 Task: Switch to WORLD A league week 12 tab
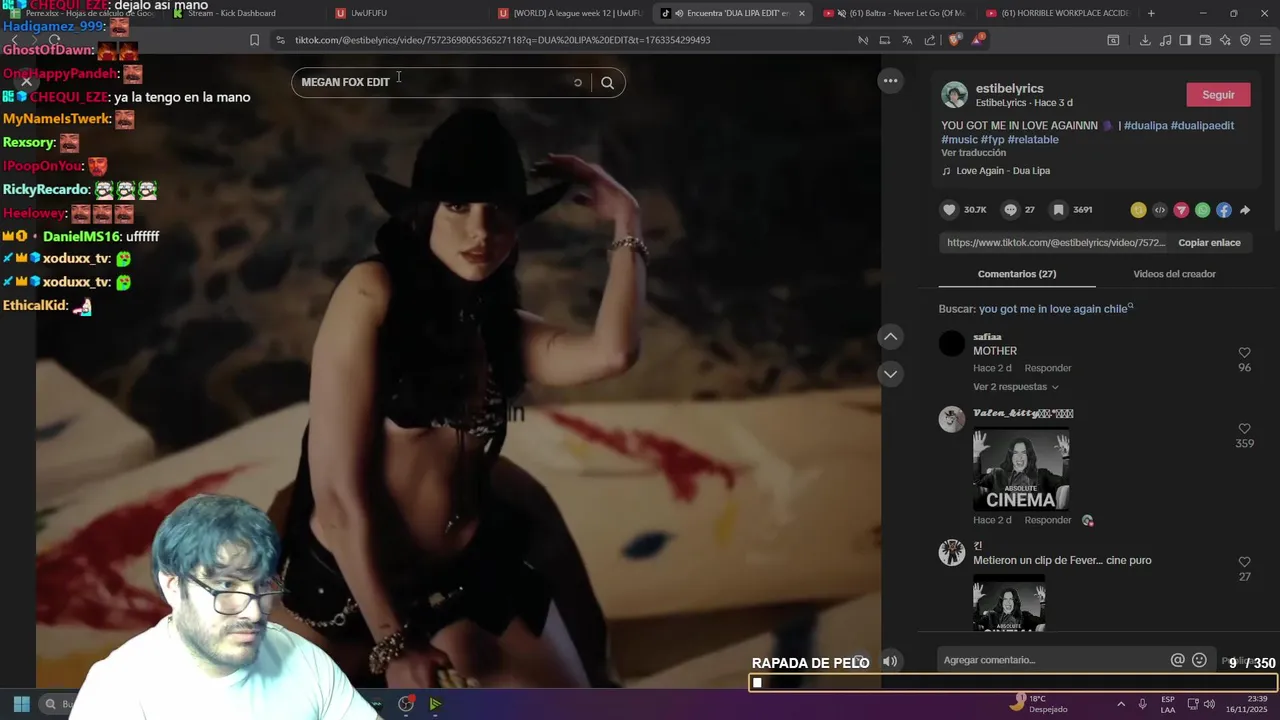pyautogui.click(x=570, y=13)
